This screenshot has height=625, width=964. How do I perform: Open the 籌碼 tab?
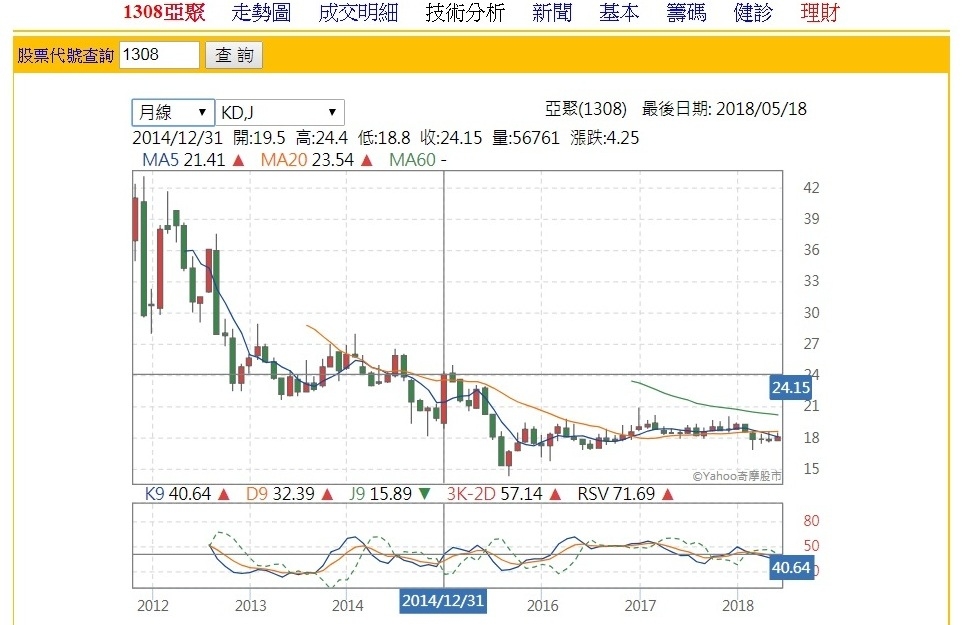pyautogui.click(x=686, y=12)
